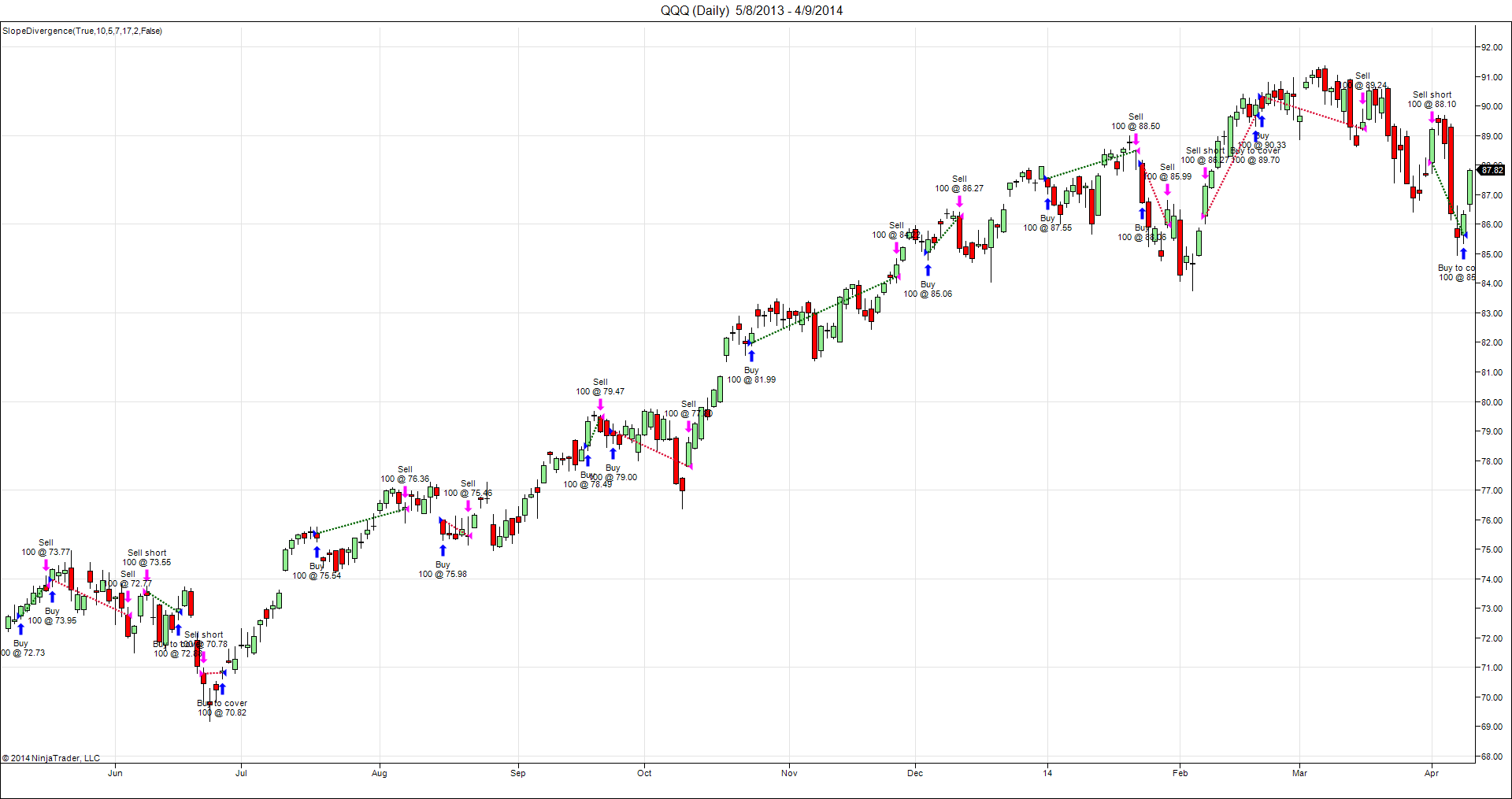Click the magenta Sell short arrow at 73.55

tap(146, 575)
